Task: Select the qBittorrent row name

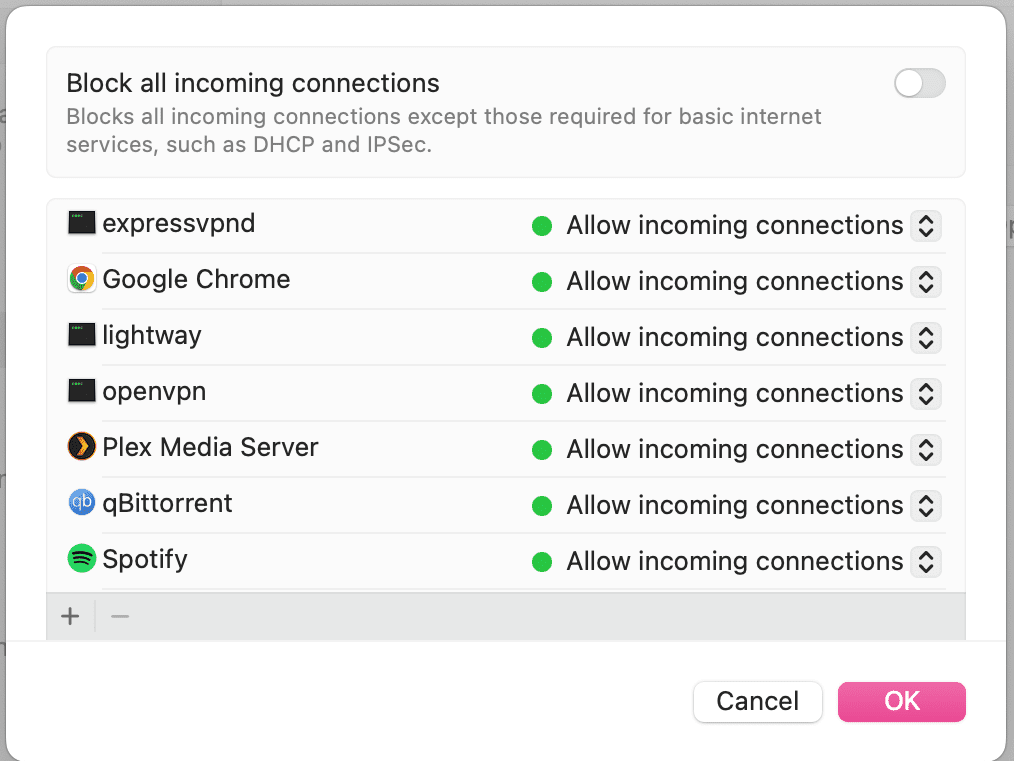Action: pos(167,504)
